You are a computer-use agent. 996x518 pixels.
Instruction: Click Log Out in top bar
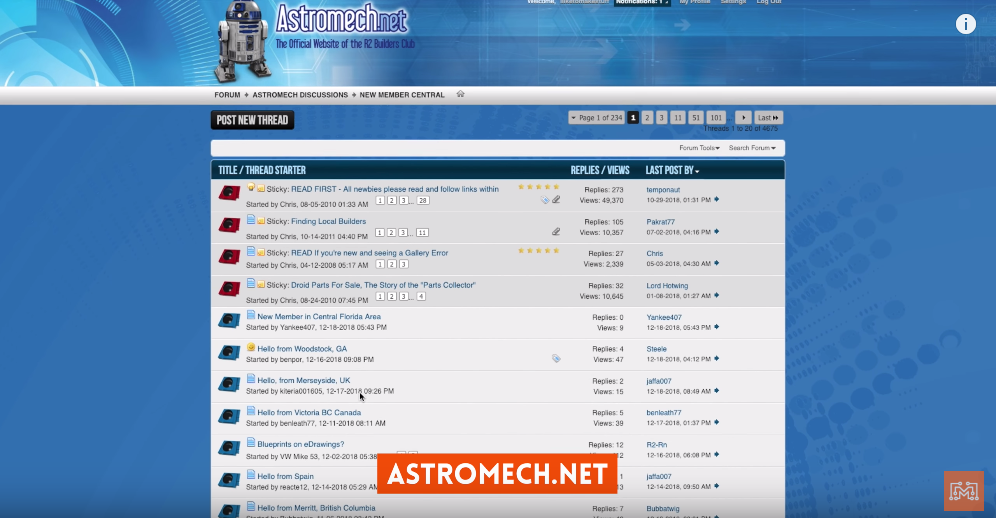769,2
